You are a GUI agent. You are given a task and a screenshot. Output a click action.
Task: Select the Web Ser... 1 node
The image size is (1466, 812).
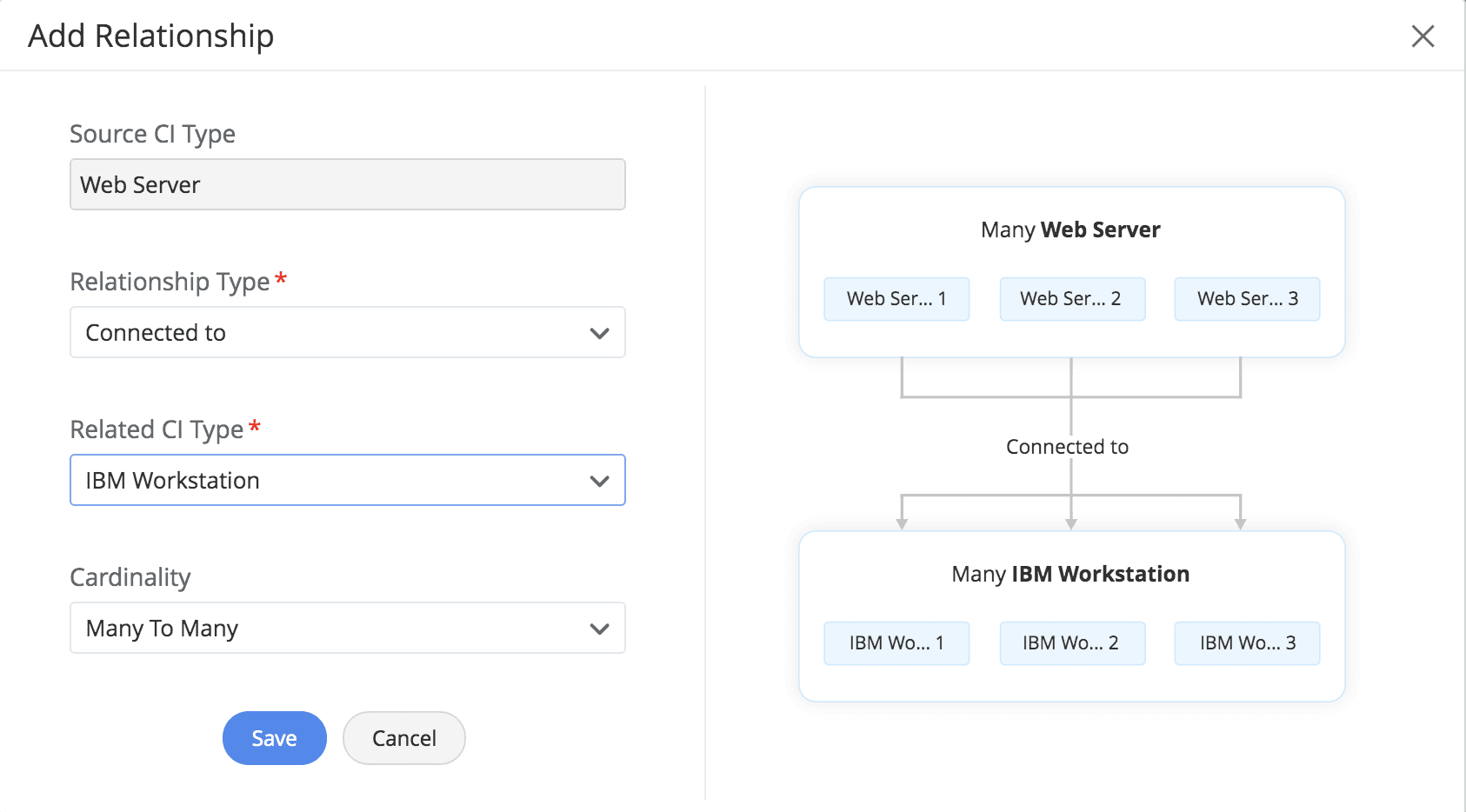click(896, 299)
